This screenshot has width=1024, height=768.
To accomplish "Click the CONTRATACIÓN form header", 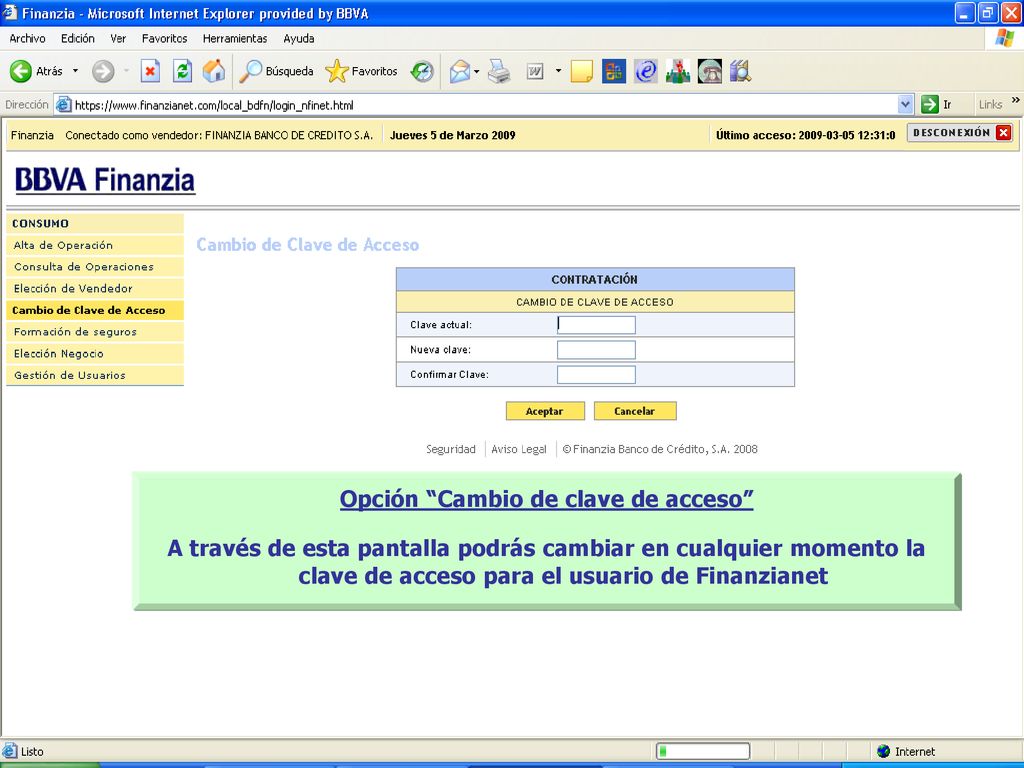I will (595, 280).
